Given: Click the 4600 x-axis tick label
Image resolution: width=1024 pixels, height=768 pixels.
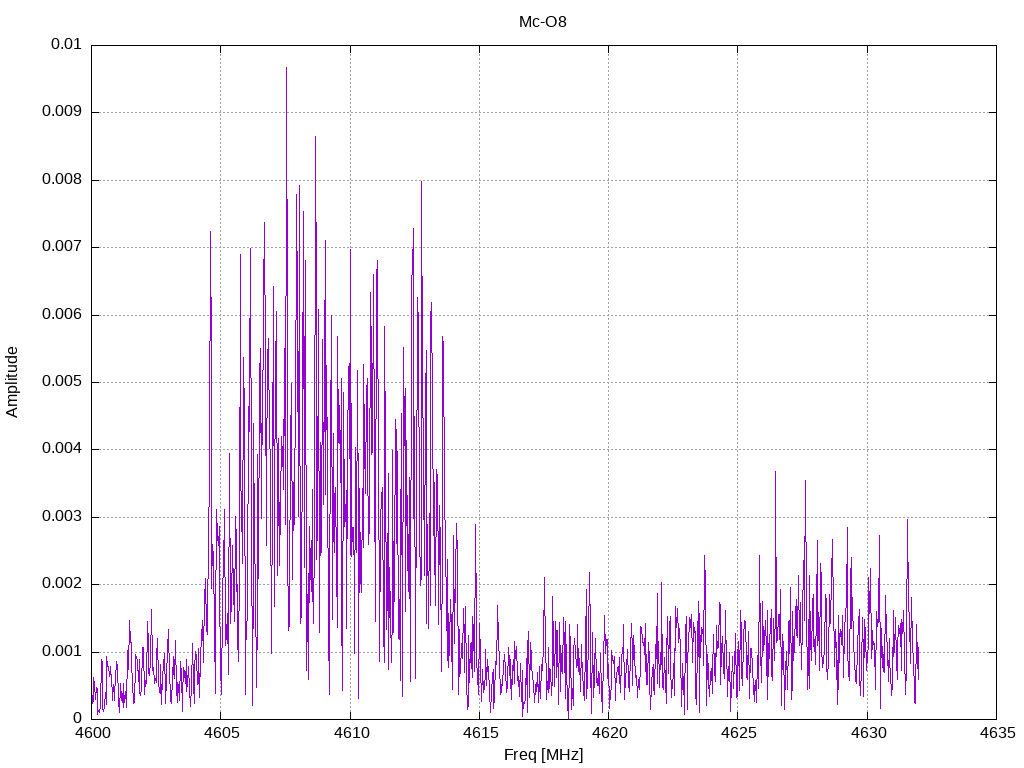Looking at the screenshot, I should 92,733.
